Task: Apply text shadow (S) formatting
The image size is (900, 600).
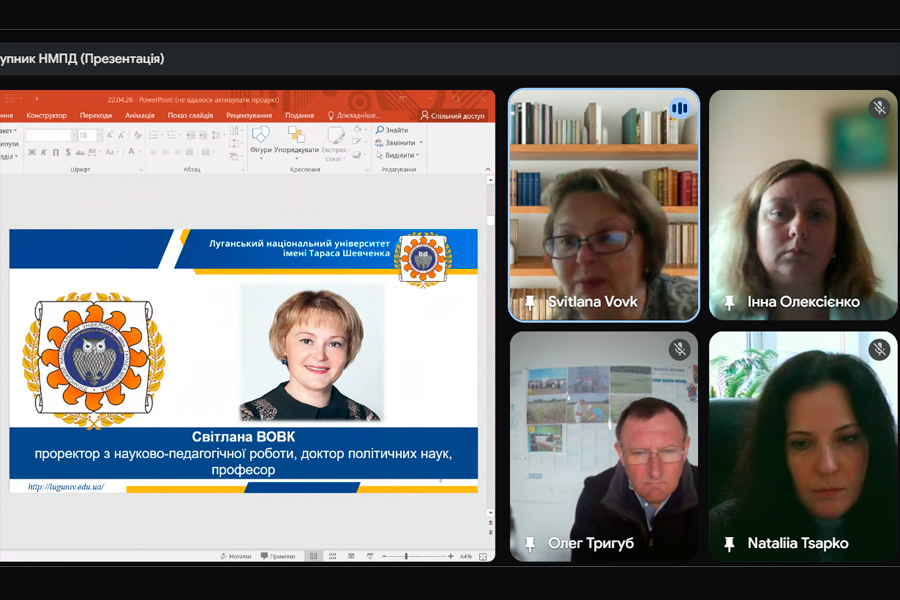Action: pyautogui.click(x=68, y=152)
